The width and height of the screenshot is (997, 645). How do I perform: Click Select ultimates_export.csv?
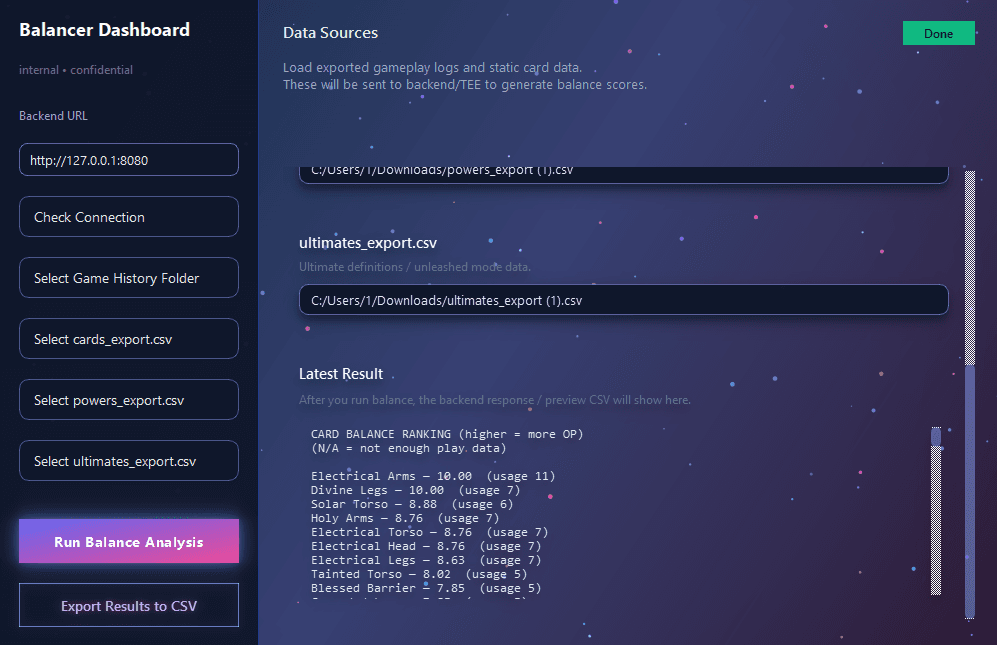click(128, 460)
